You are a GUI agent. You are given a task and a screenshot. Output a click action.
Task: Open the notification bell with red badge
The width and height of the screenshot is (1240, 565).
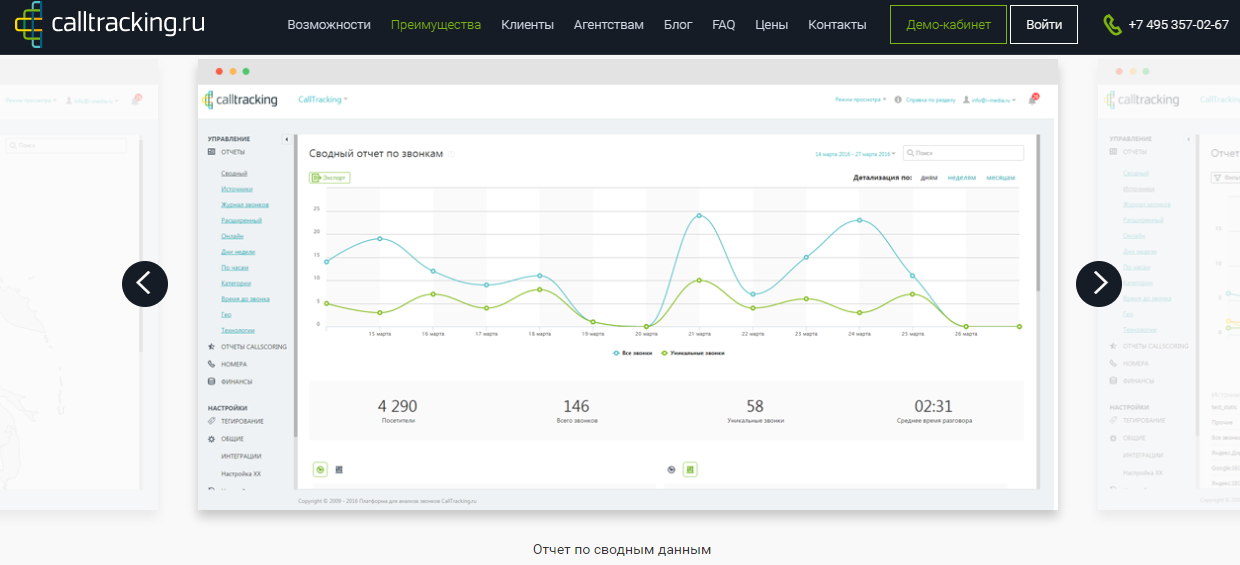[1032, 100]
